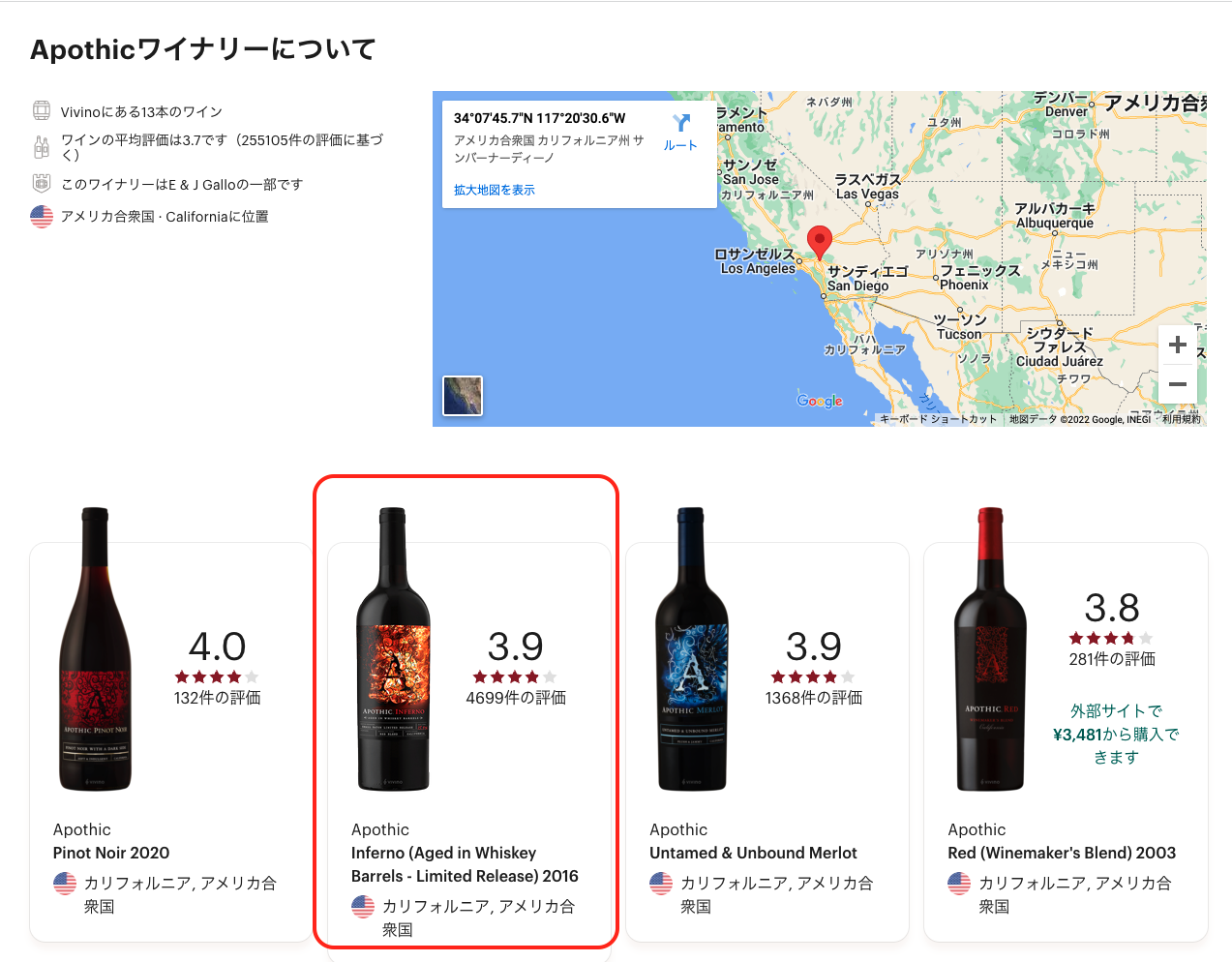Viewport: 1232px width, 962px height.
Task: Click the coordinates 34°07'45.7"N 117°20'30.6"W text
Action: pos(540,118)
